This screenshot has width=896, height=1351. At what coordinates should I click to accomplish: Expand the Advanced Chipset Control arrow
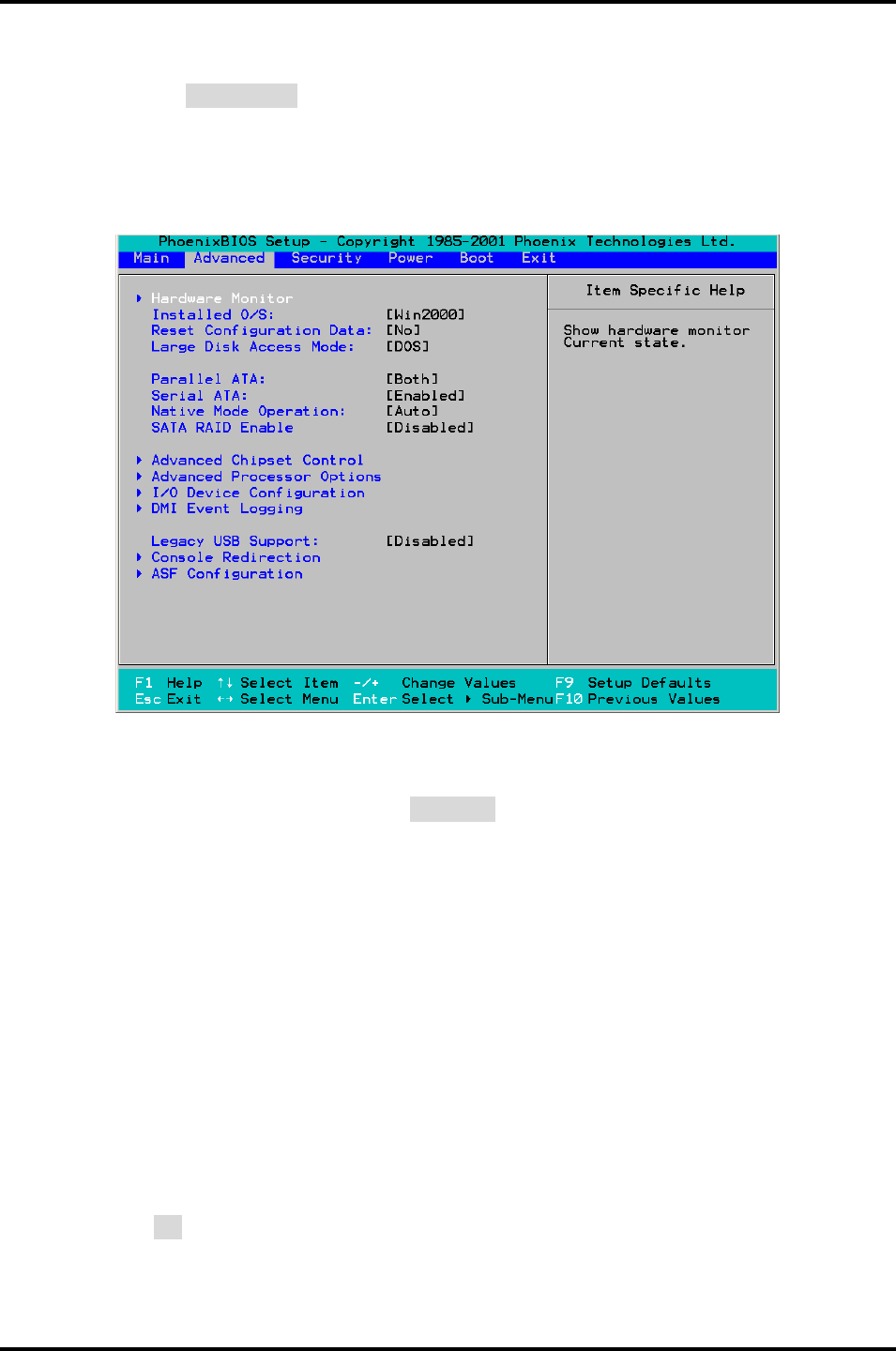(x=139, y=460)
